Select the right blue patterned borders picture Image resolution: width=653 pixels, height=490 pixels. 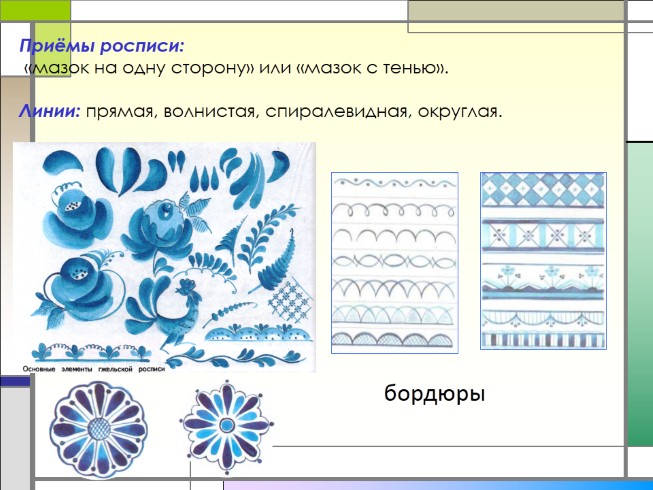542,260
